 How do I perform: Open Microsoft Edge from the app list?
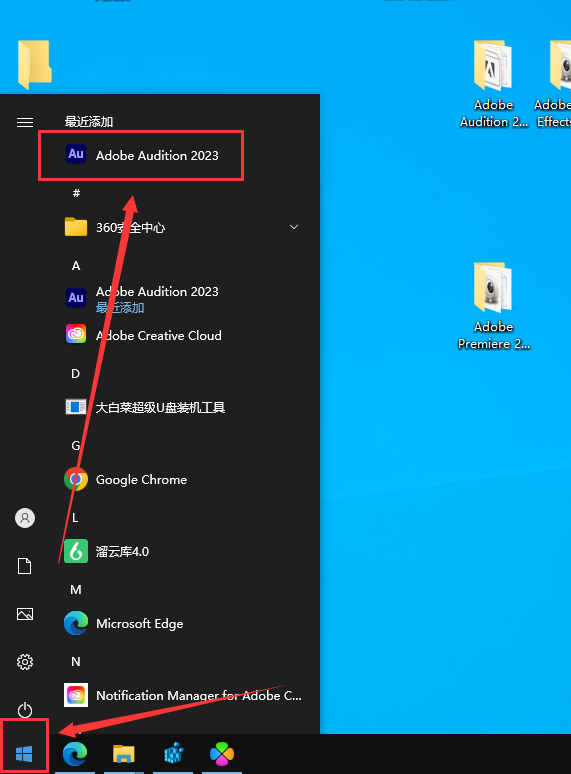[x=185, y=623]
